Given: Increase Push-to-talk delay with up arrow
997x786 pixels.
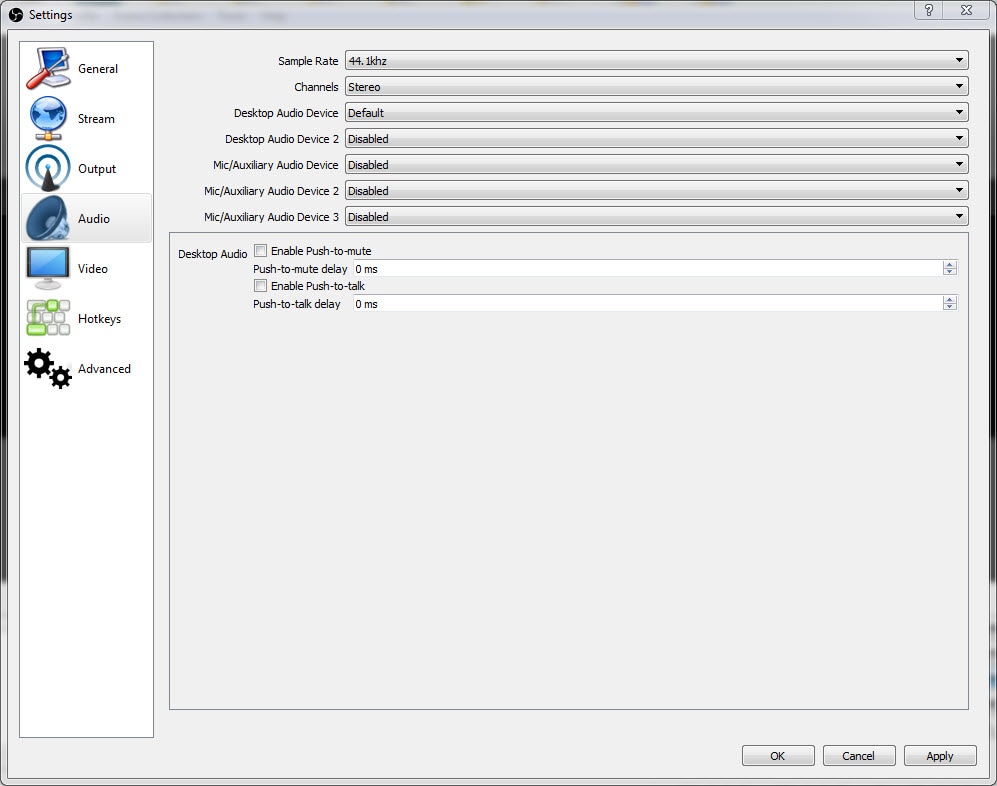Looking at the screenshot, I should (949, 300).
